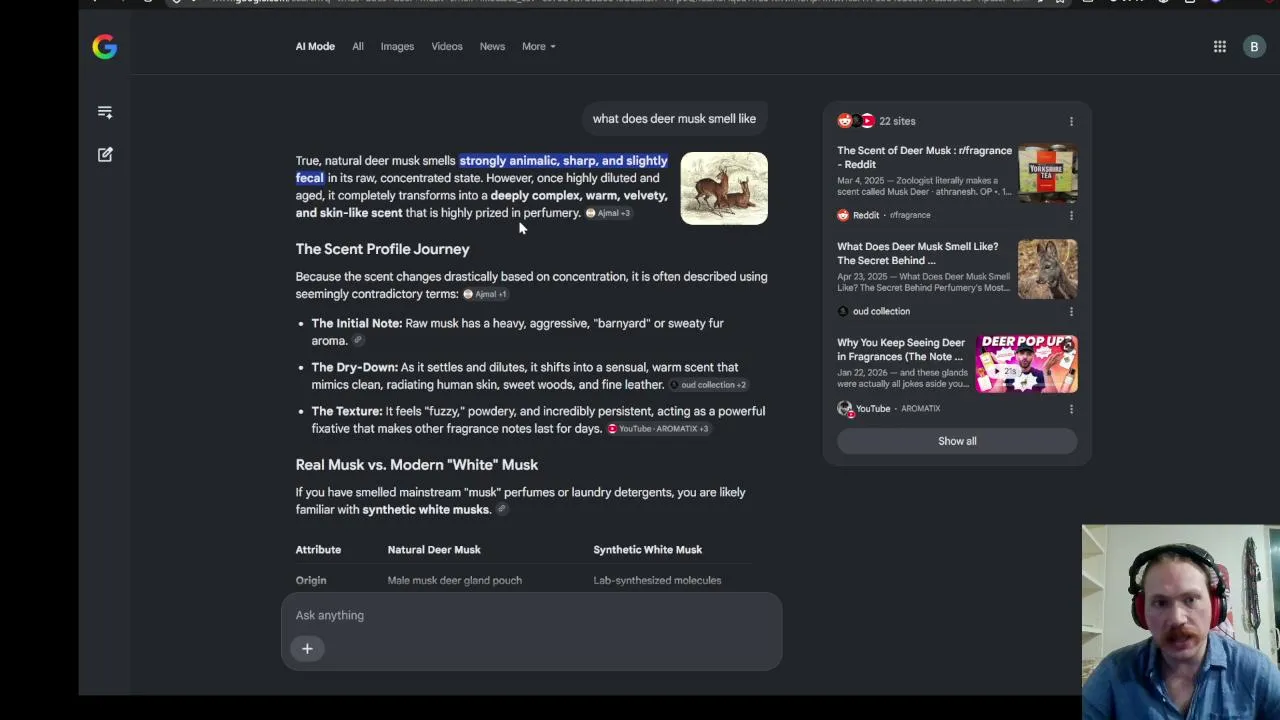
Task: Click the 'YouTube · AROMATIX +3' source chip
Action: pyautogui.click(x=658, y=429)
